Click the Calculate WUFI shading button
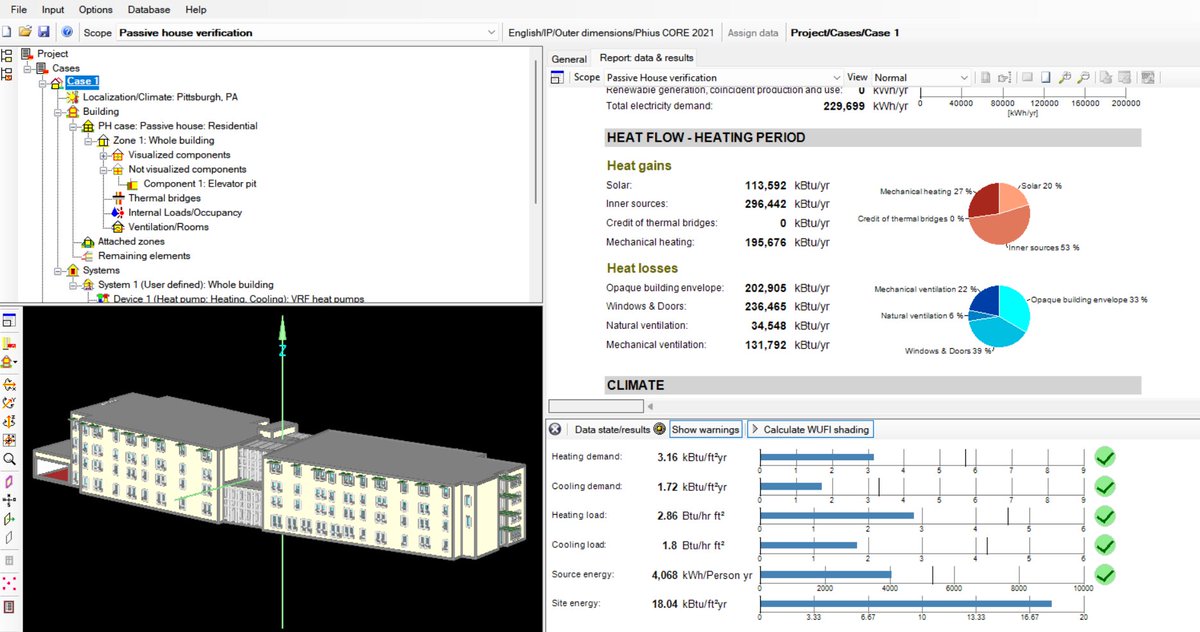 pyautogui.click(x=810, y=429)
